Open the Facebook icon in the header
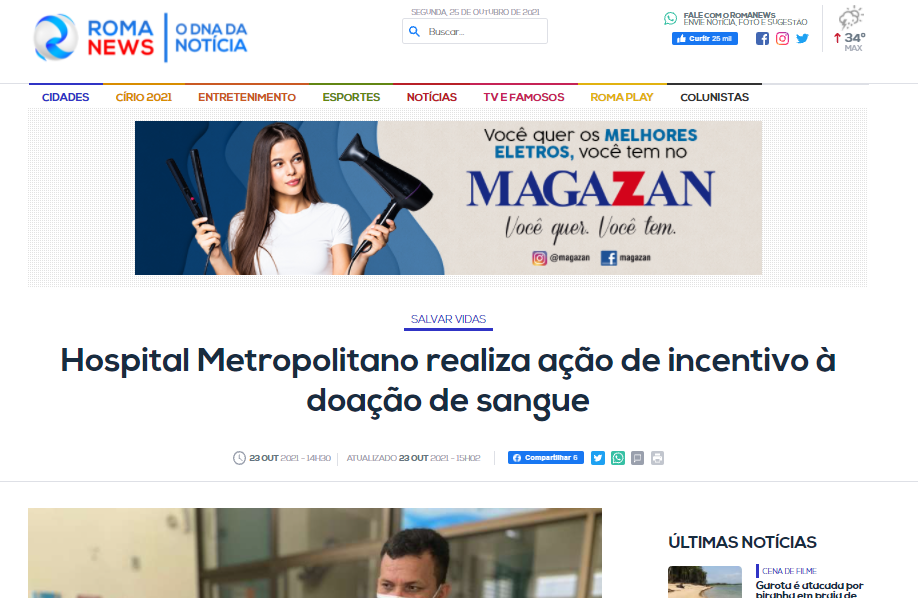Viewport: 918px width, 598px height. tap(762, 39)
